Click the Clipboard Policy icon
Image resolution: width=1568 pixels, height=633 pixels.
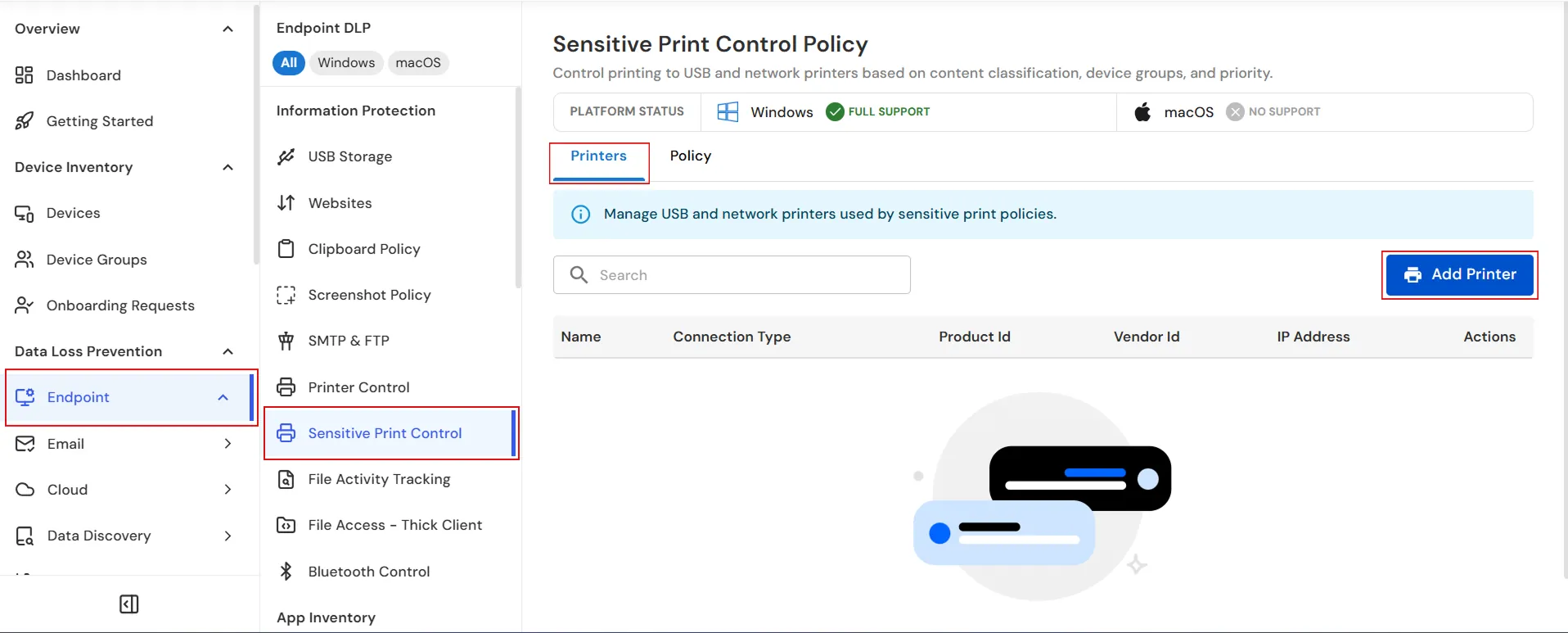[x=286, y=249]
